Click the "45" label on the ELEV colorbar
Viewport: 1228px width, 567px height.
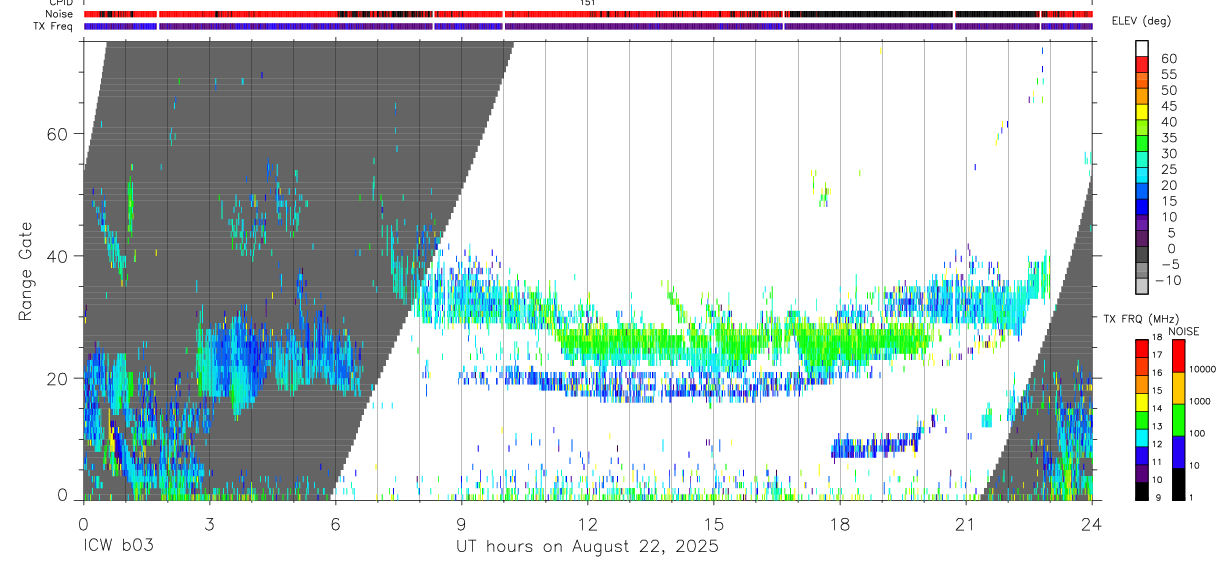[1168, 106]
